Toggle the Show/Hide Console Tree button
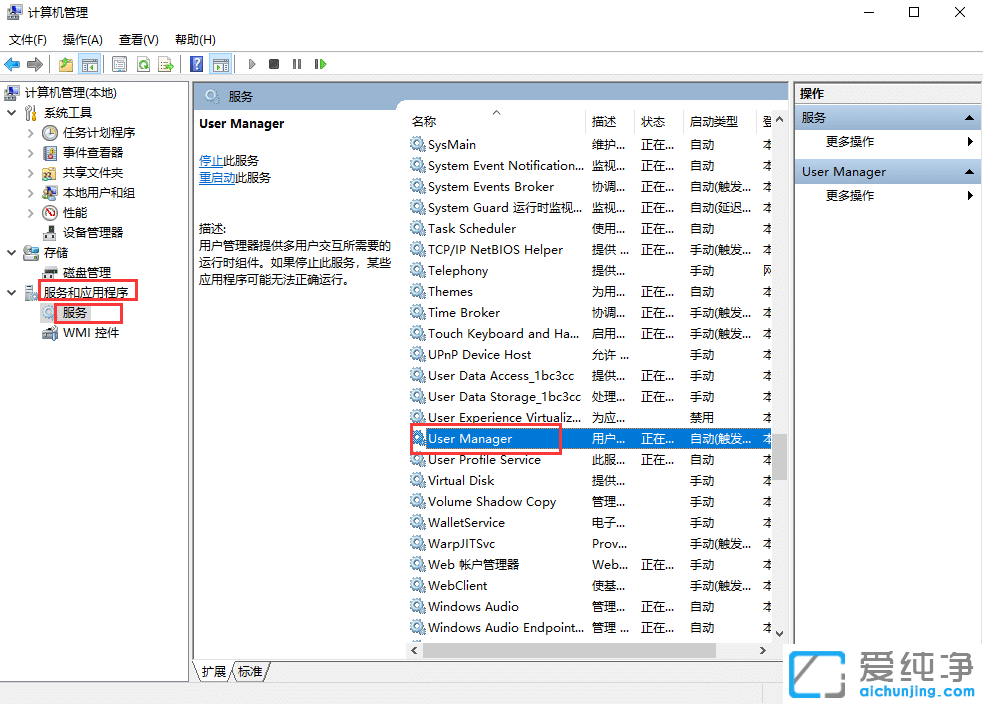The width and height of the screenshot is (983, 704). 89,64
